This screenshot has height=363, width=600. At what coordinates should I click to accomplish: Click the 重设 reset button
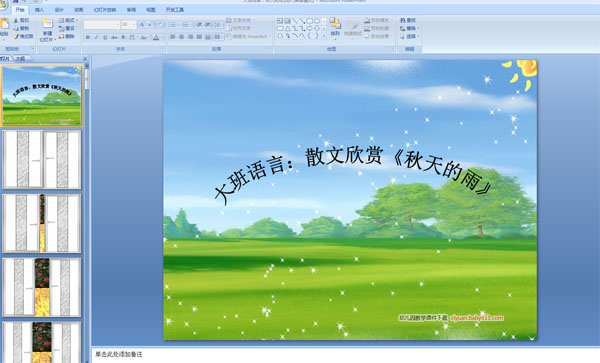click(67, 28)
